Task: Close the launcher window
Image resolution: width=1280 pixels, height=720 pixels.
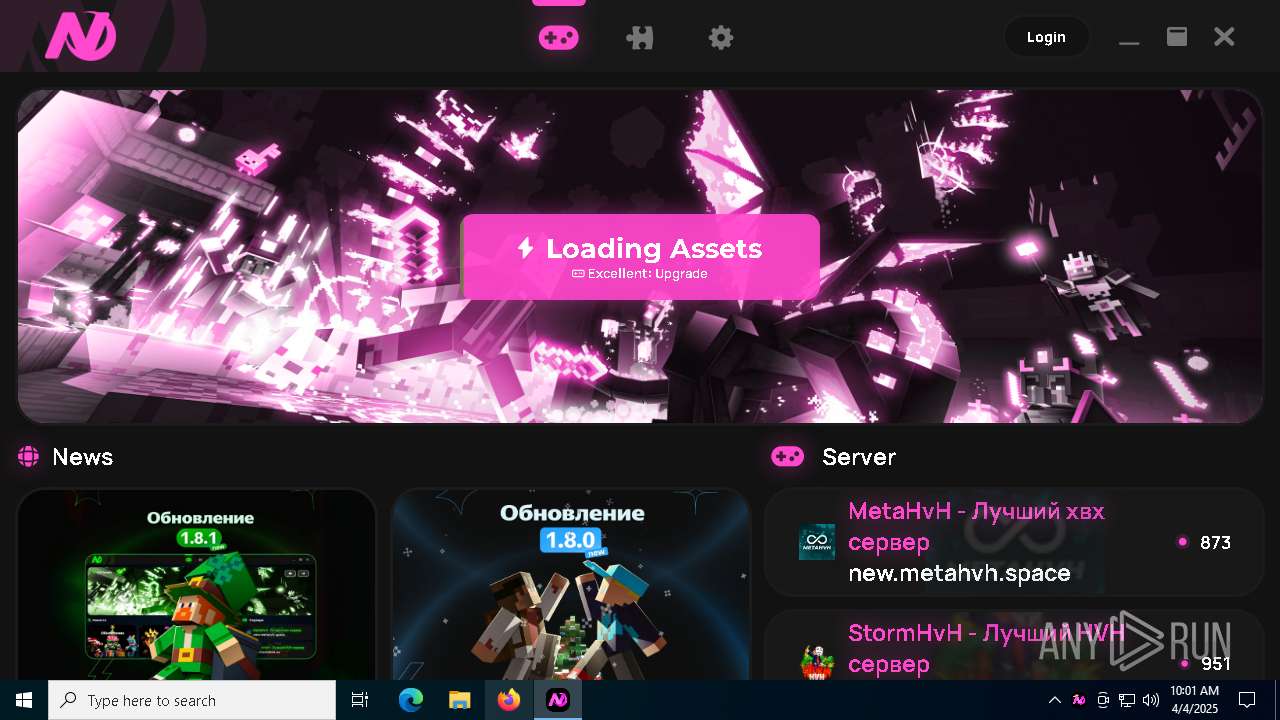Action: pos(1224,37)
